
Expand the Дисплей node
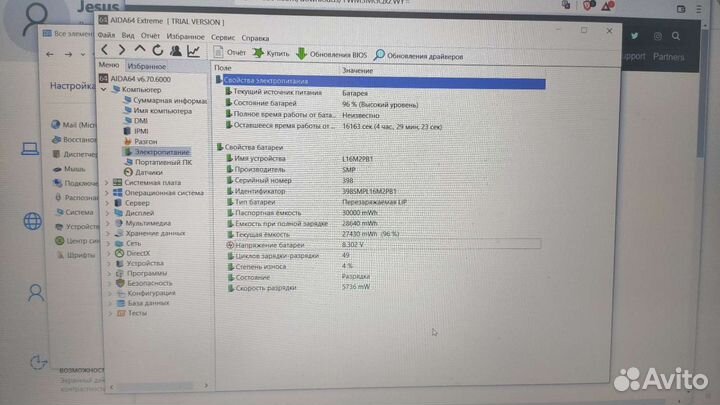pos(108,213)
